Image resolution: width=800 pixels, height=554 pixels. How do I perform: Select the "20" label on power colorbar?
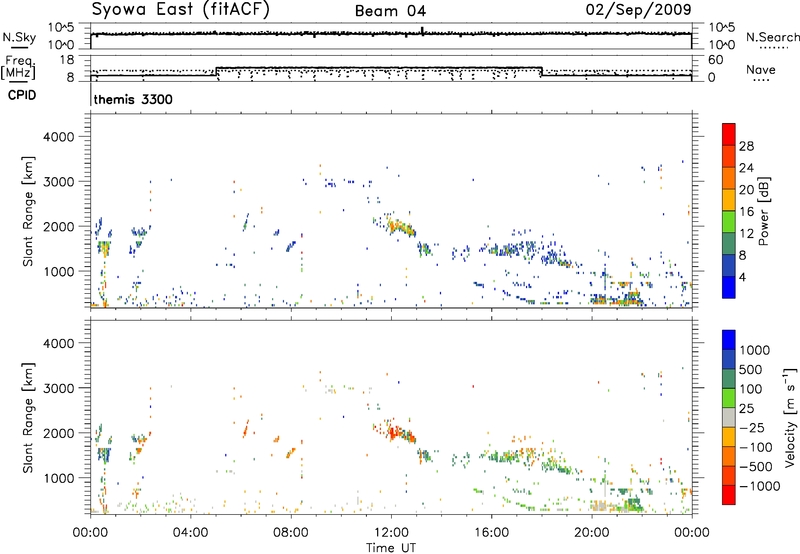click(746, 190)
